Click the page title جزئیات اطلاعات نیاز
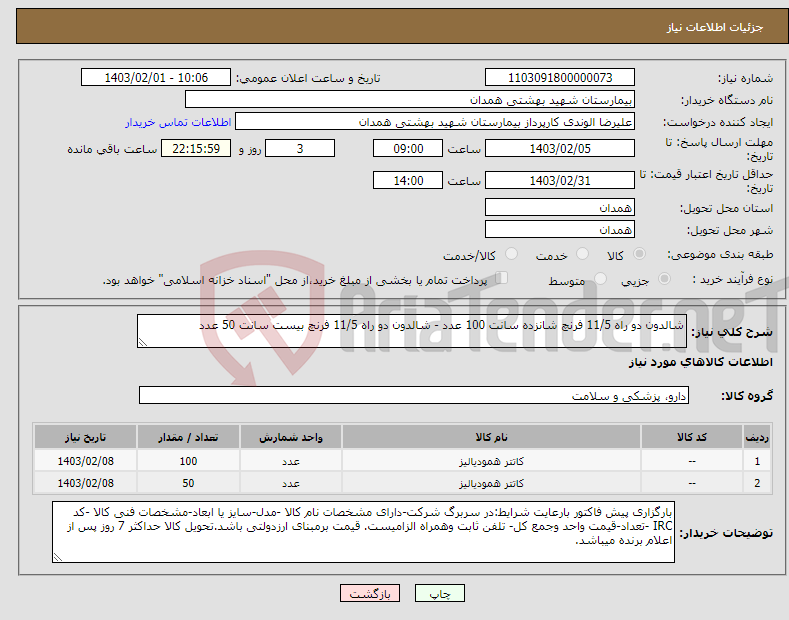This screenshot has width=789, height=620. (x=715, y=27)
